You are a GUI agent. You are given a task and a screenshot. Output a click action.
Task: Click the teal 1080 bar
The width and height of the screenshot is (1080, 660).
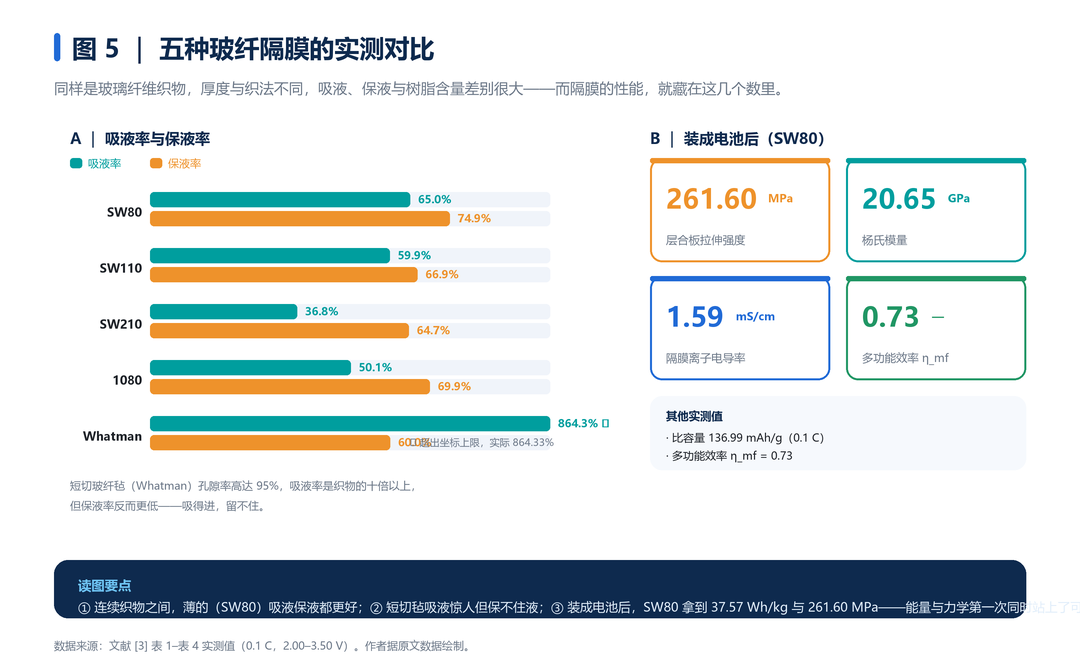pyautogui.click(x=250, y=368)
